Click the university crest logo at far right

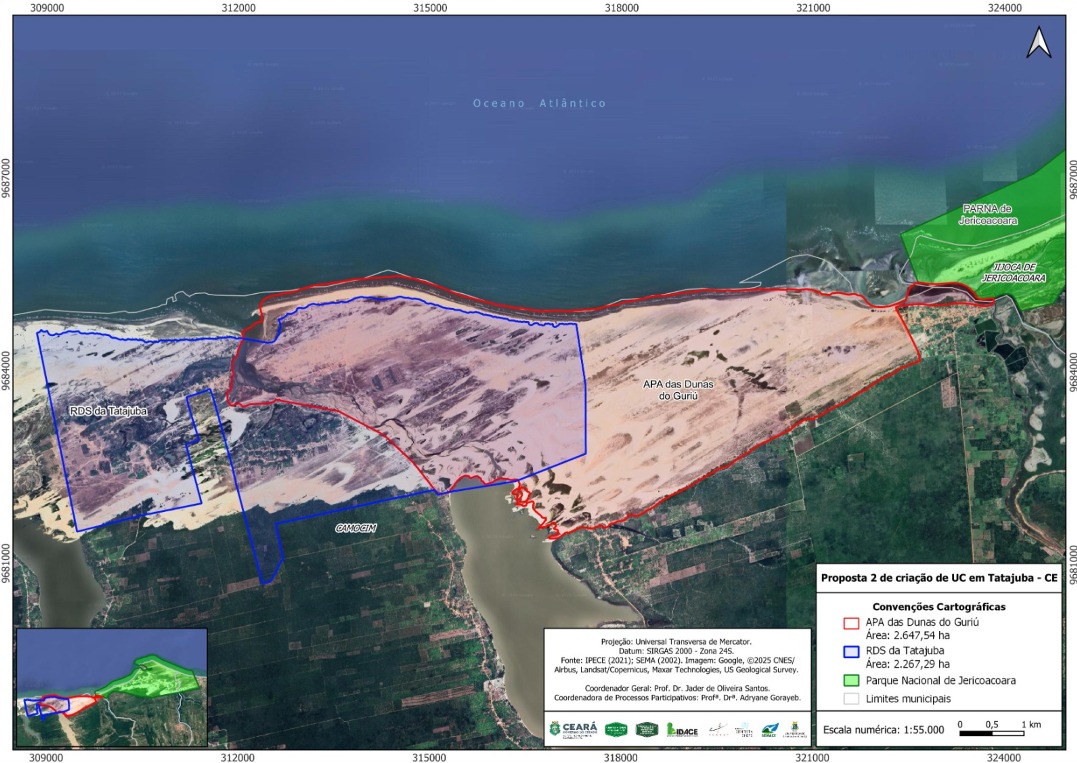click(x=795, y=728)
